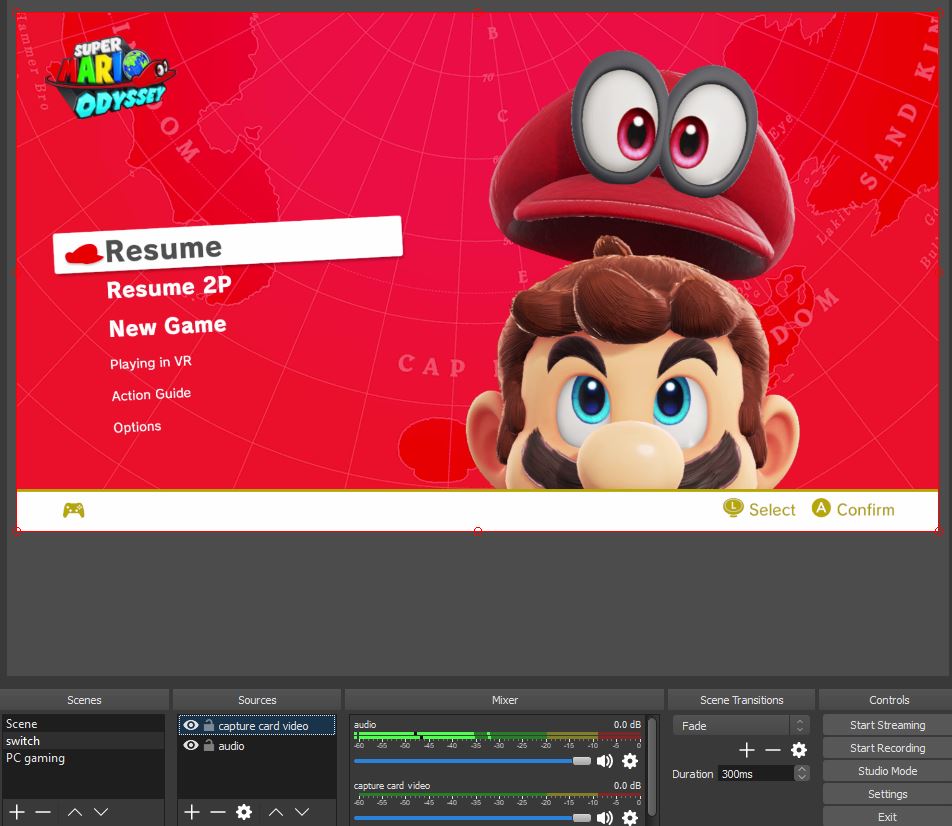This screenshot has height=826, width=952.
Task: Open source properties gear in Sources panel
Action: (243, 812)
